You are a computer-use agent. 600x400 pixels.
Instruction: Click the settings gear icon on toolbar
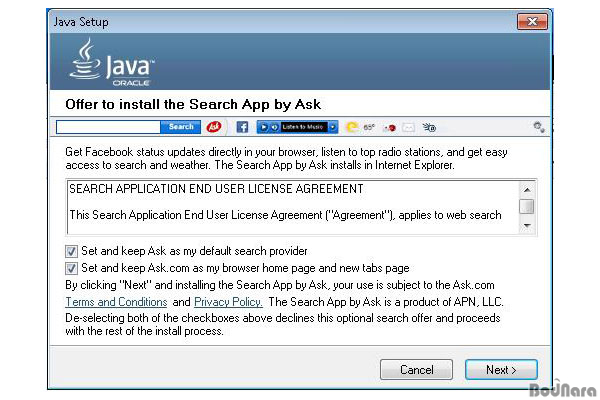tap(539, 127)
